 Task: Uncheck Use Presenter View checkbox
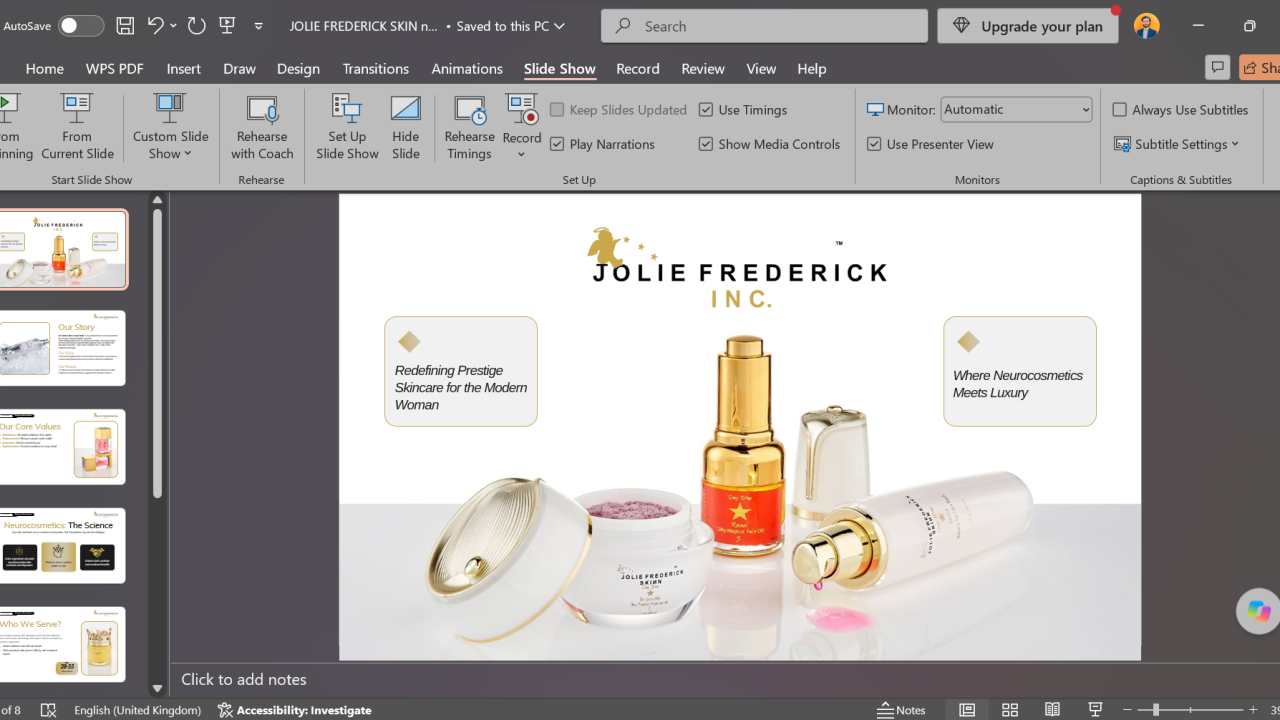pos(874,144)
